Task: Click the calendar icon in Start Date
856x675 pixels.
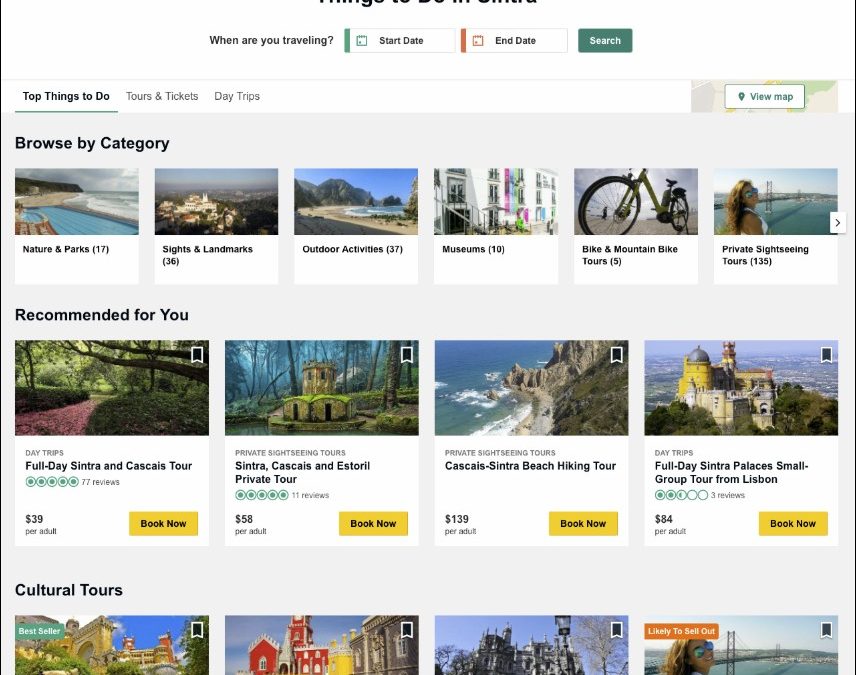Action: [x=362, y=41]
